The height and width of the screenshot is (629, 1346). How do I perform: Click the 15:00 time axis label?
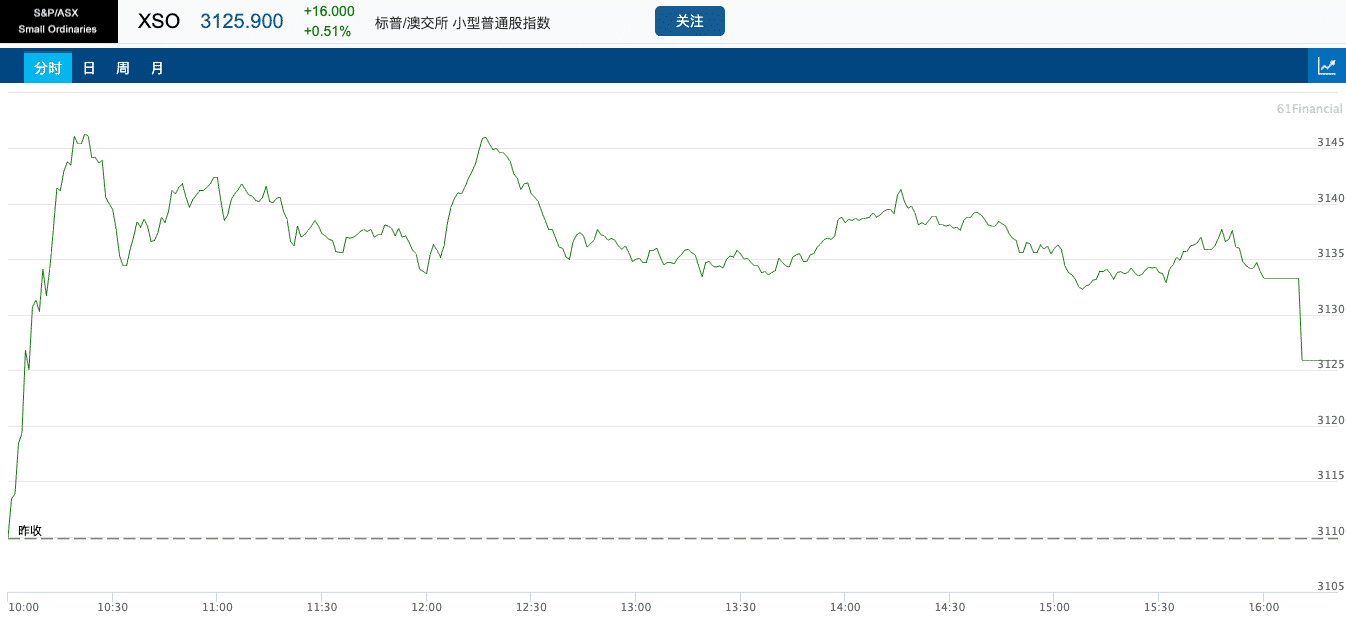(1054, 607)
